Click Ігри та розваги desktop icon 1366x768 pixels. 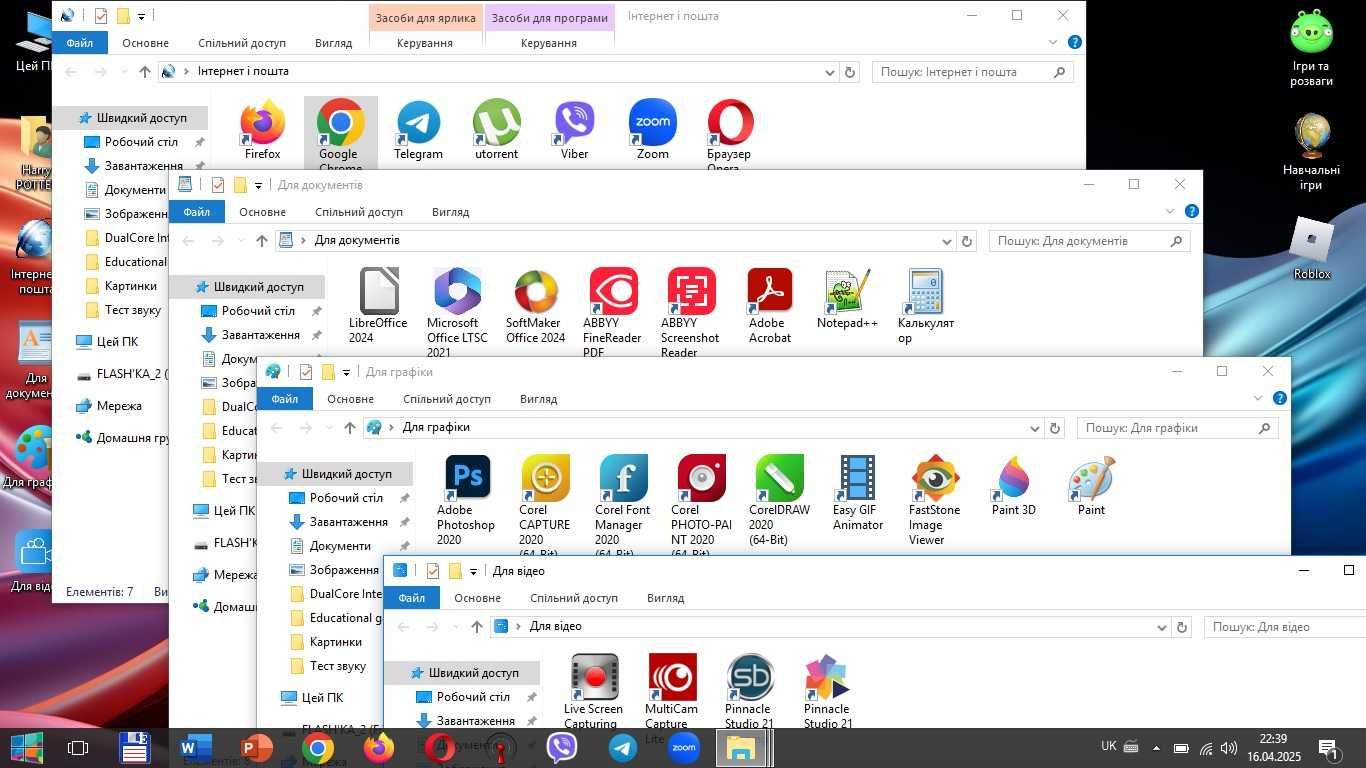click(1311, 48)
